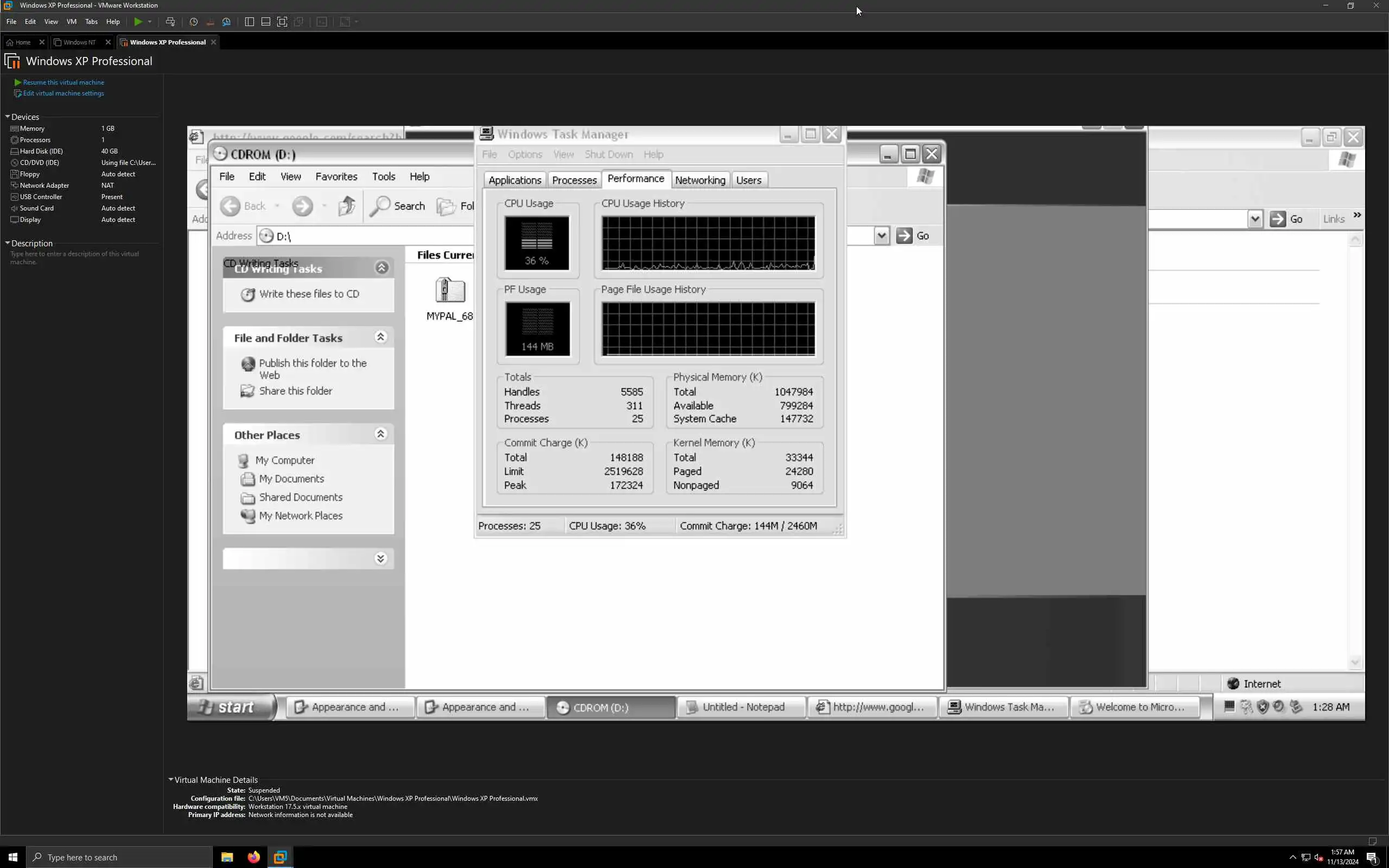Select the Network Adapter device entry

[44, 186]
